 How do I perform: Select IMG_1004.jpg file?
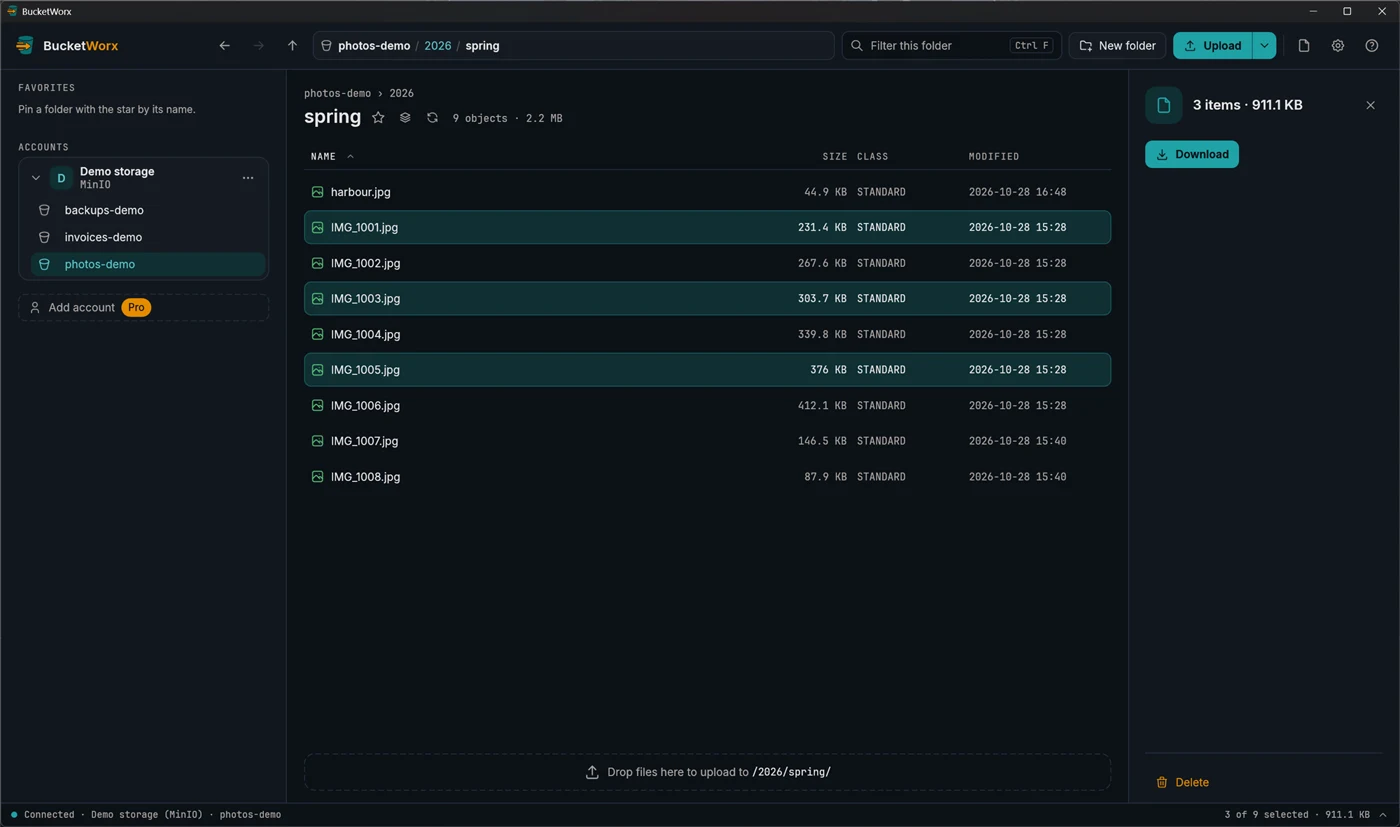707,334
